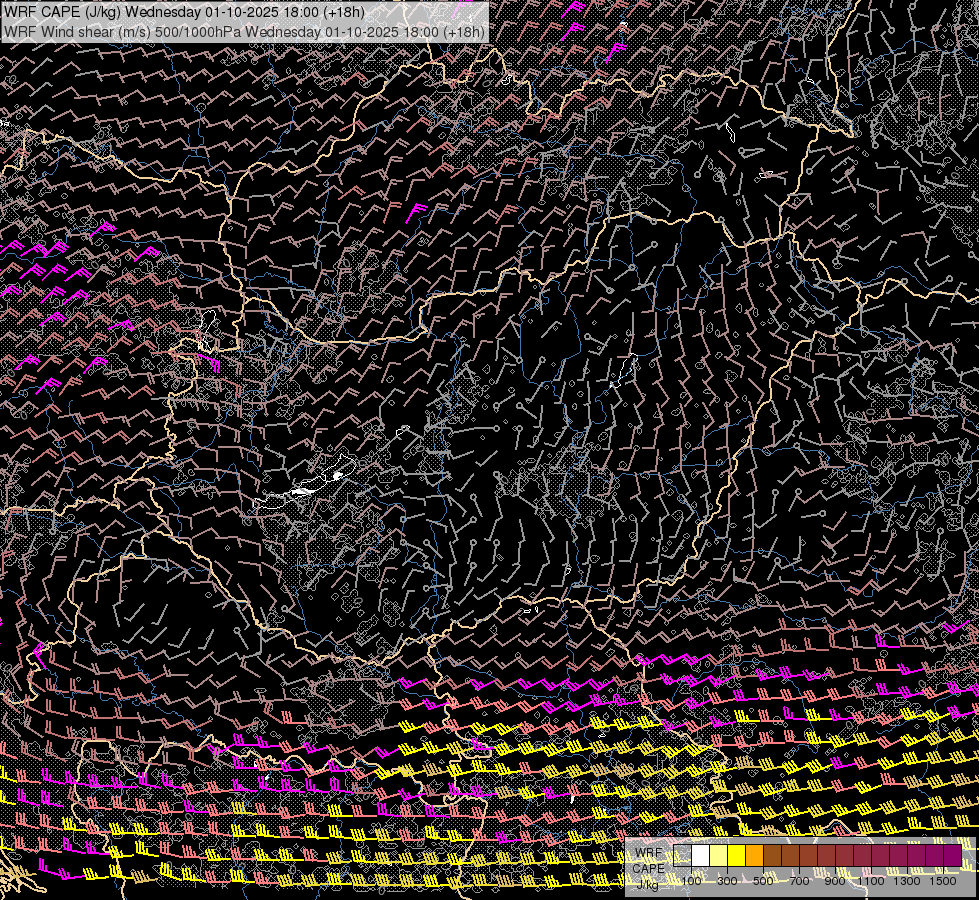
Task: Click the J/kg unit text in legend
Action: [x=648, y=883]
